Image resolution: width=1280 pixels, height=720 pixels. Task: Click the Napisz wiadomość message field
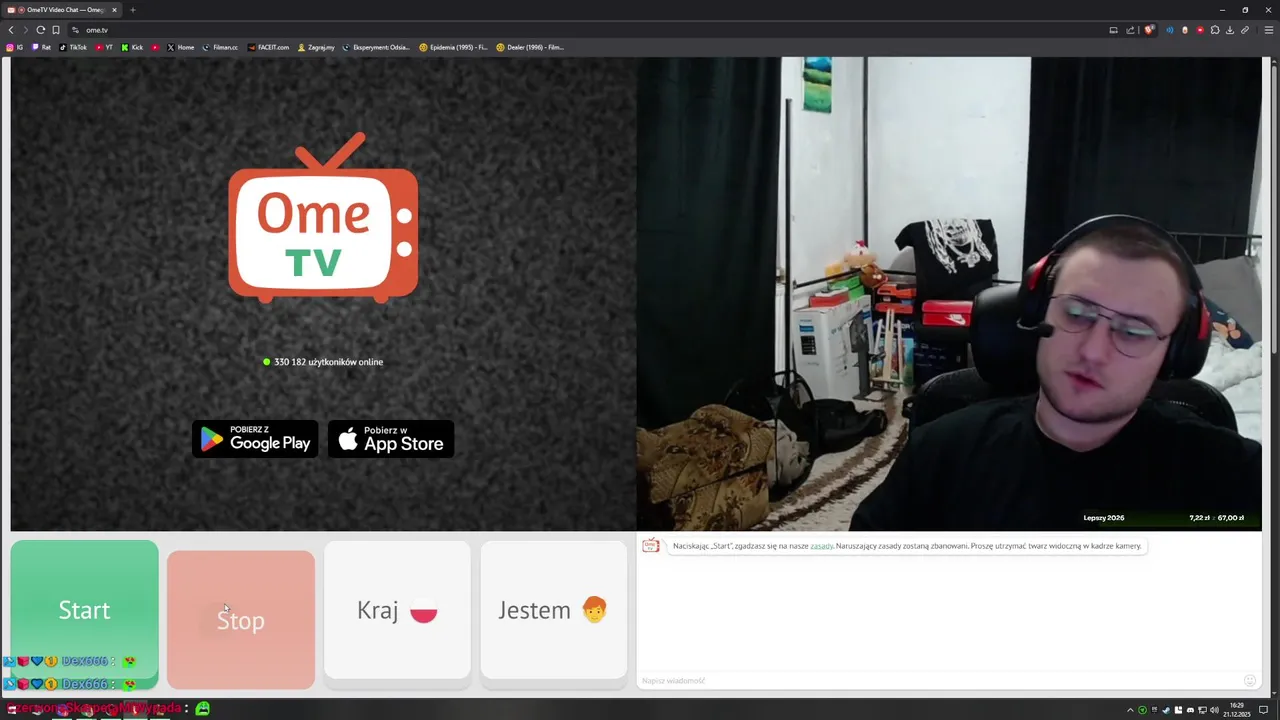point(938,680)
